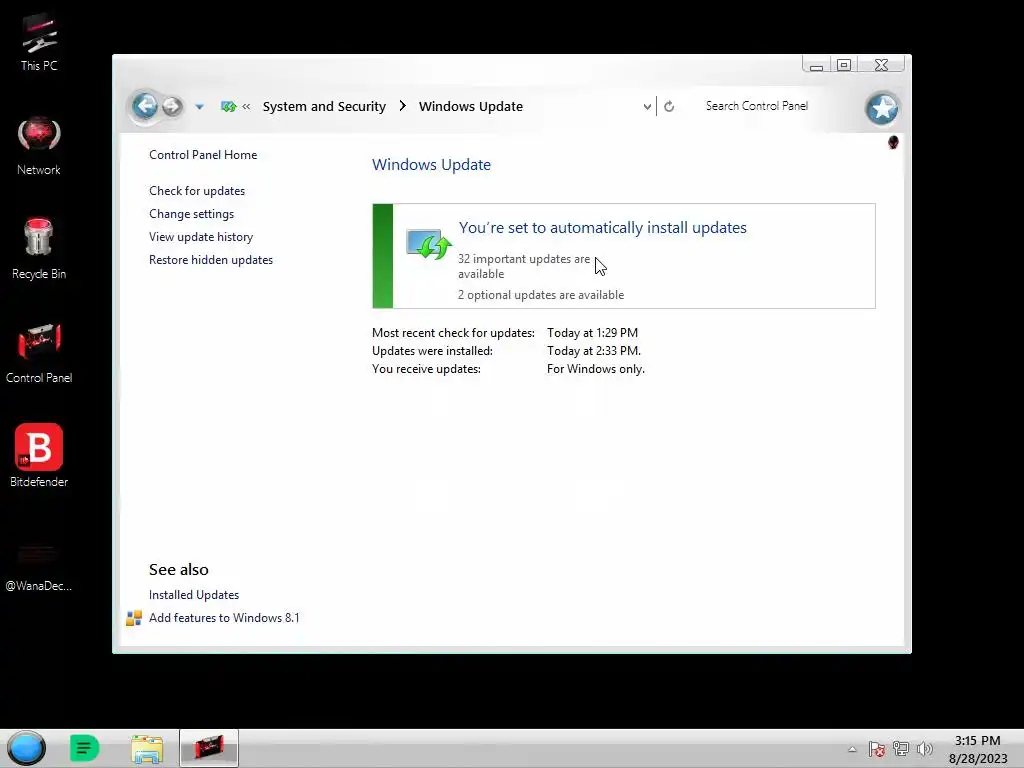The height and width of the screenshot is (768, 1024).
Task: Open network tray icon
Action: 901,749
